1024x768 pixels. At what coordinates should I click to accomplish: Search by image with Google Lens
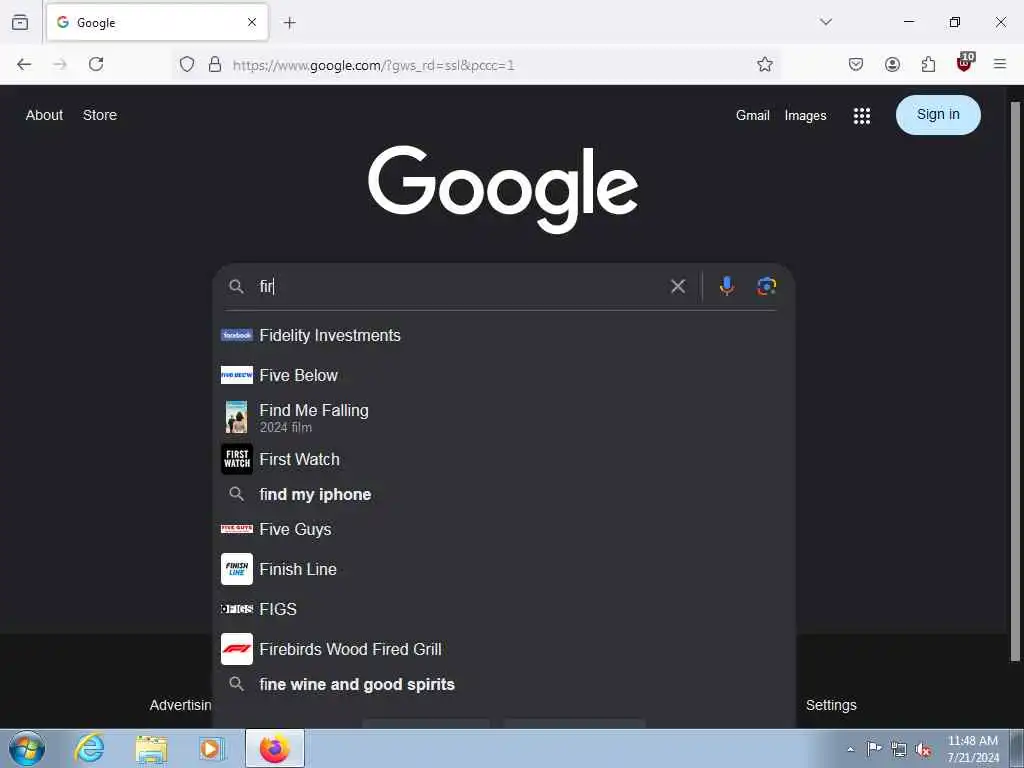(766, 286)
